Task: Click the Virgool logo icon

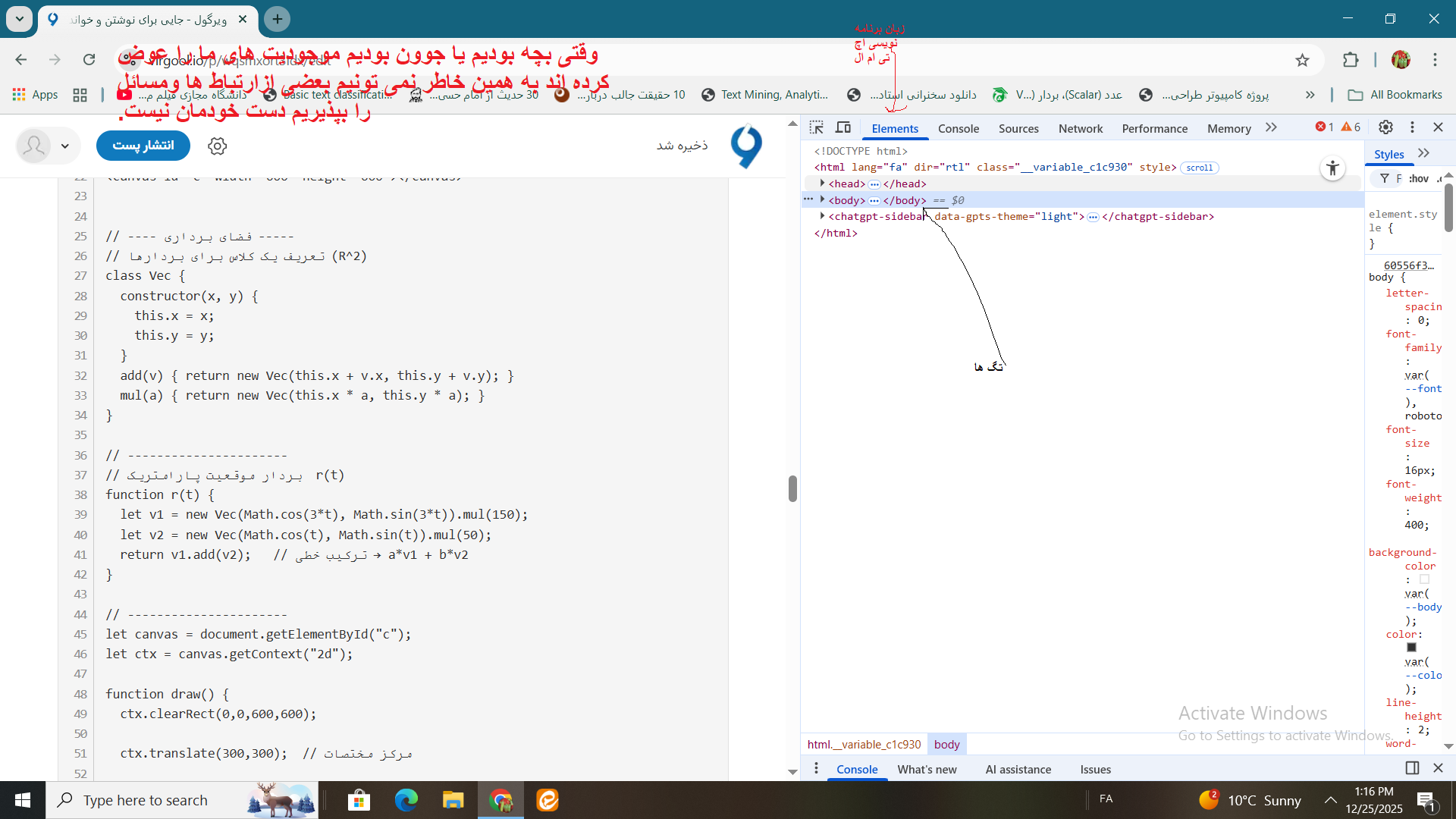Action: pos(746,146)
